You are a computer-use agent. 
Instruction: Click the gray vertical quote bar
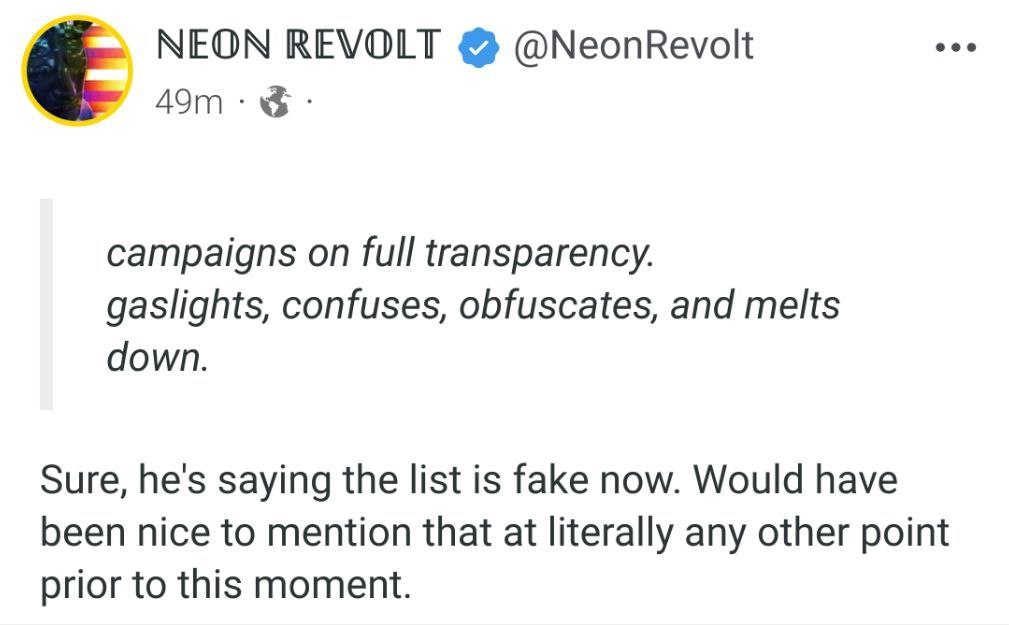[46, 304]
